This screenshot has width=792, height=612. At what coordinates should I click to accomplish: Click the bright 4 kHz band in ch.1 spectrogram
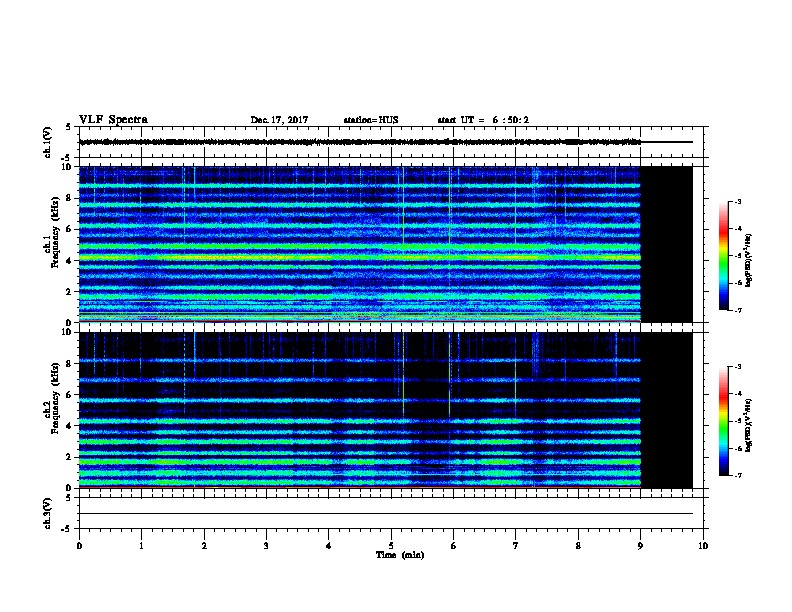360,258
